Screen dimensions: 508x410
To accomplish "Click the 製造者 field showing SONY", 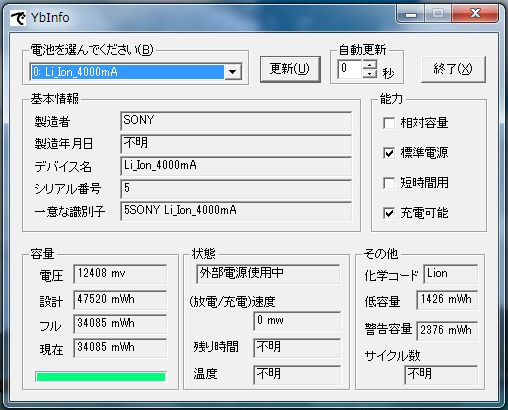I will (236, 121).
